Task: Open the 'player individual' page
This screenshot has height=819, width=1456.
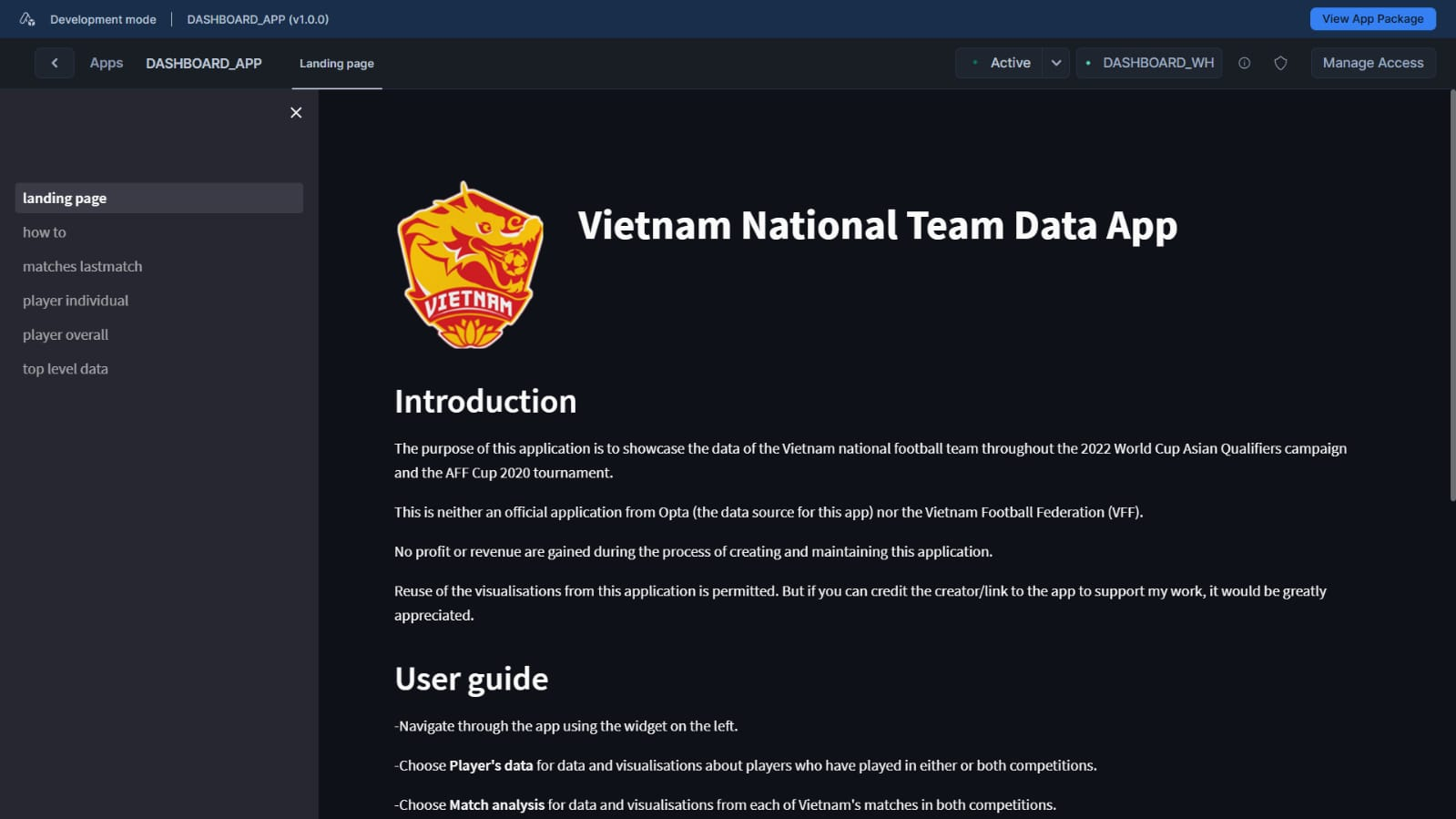Action: [x=76, y=301]
